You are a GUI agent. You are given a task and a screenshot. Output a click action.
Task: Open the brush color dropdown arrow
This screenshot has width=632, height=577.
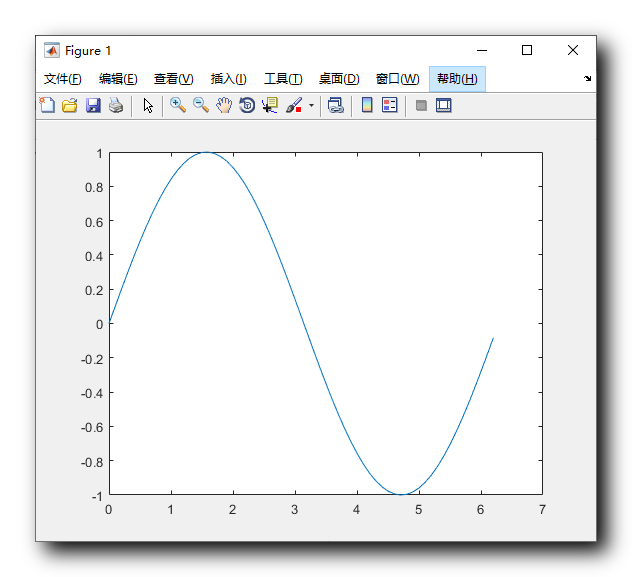[x=311, y=106]
